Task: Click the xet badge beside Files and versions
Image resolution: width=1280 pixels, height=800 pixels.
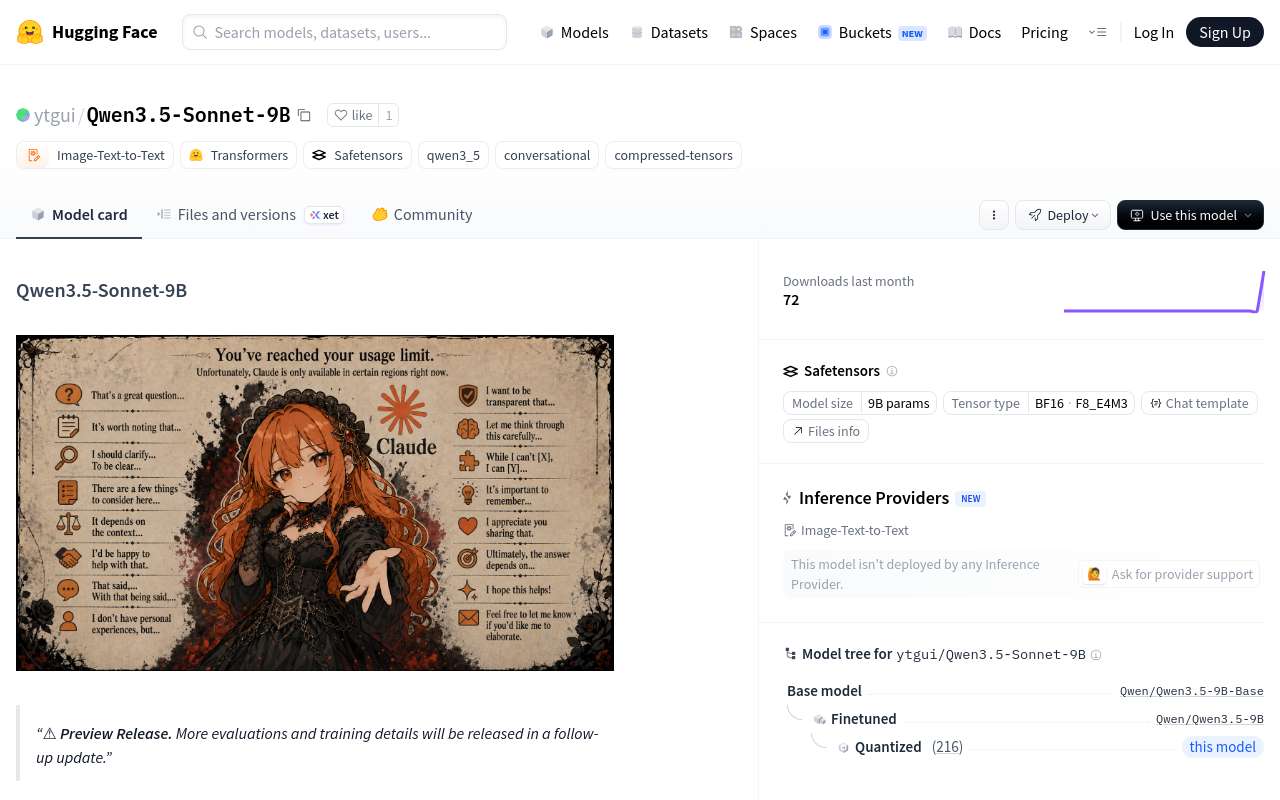Action: tap(324, 215)
